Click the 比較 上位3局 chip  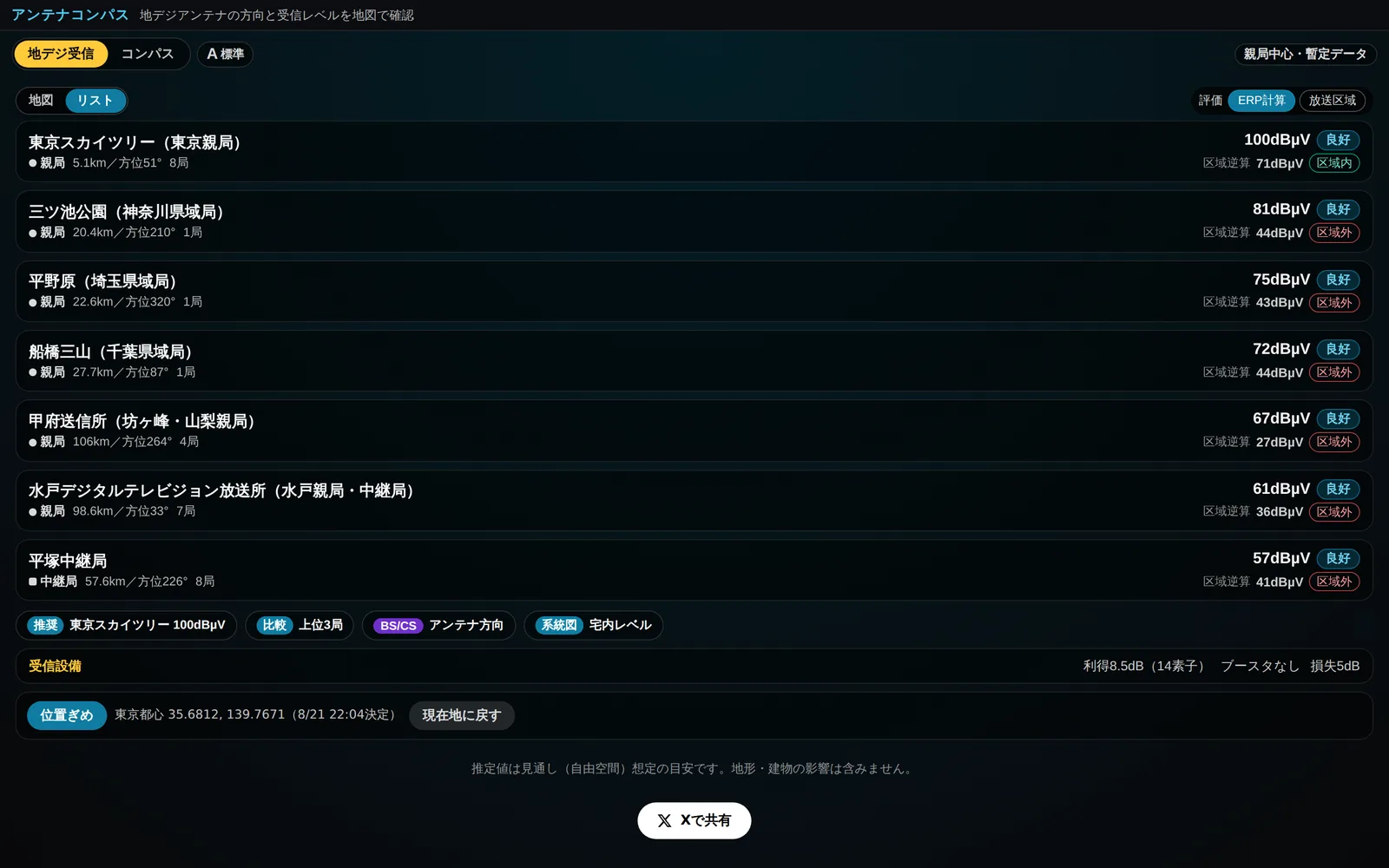pyautogui.click(x=300, y=625)
